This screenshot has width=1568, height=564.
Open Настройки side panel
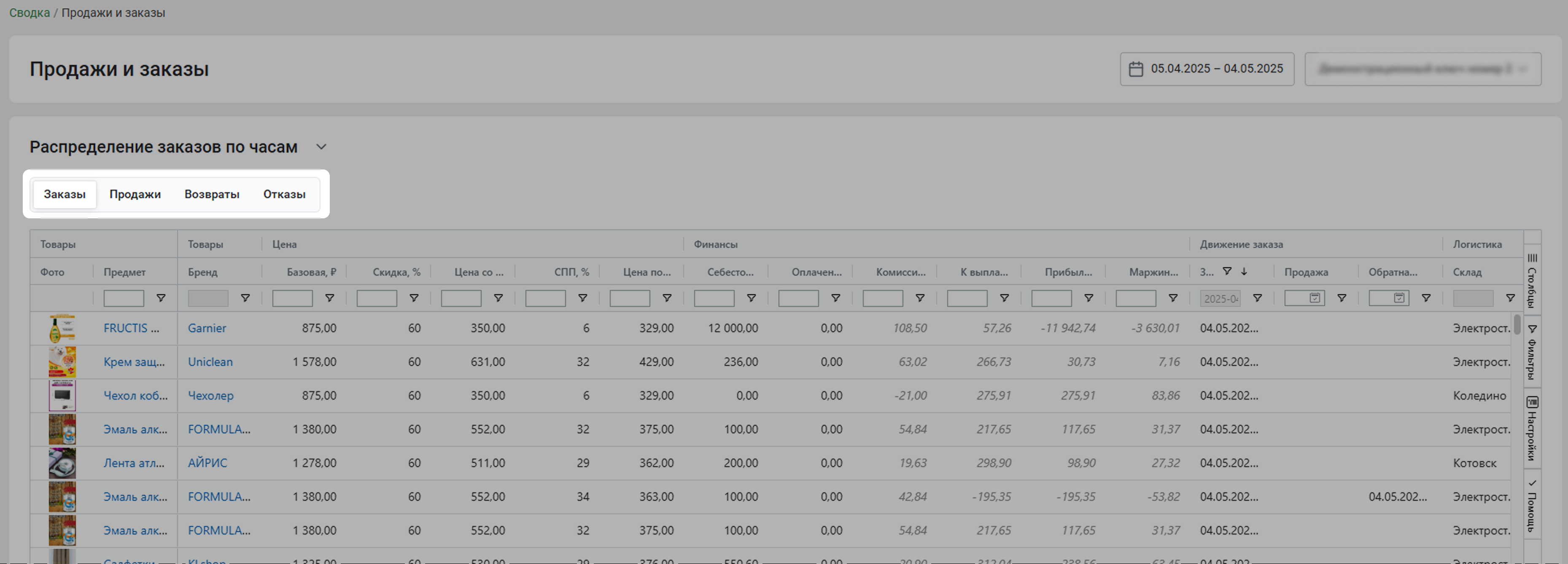[1532, 428]
